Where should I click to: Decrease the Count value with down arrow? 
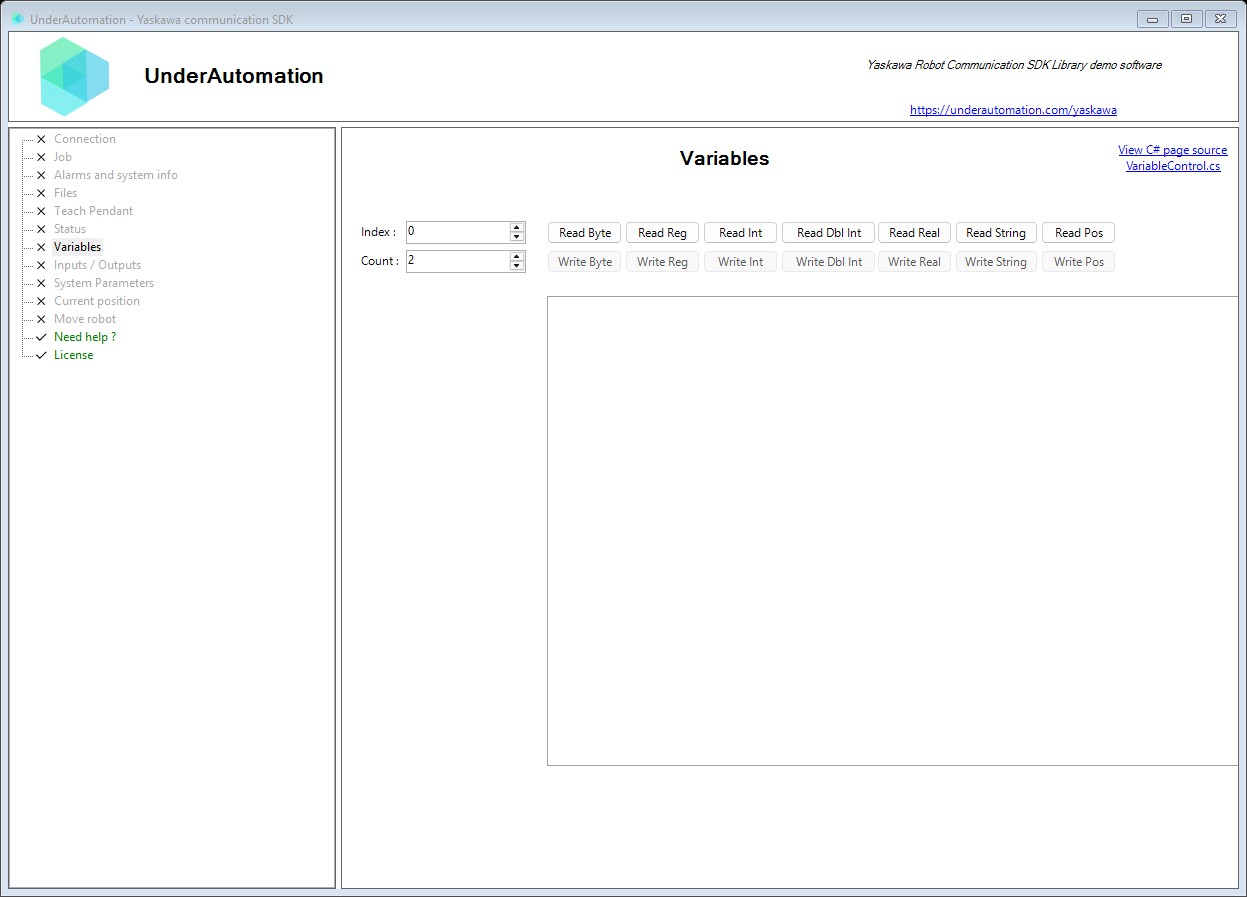pos(517,266)
